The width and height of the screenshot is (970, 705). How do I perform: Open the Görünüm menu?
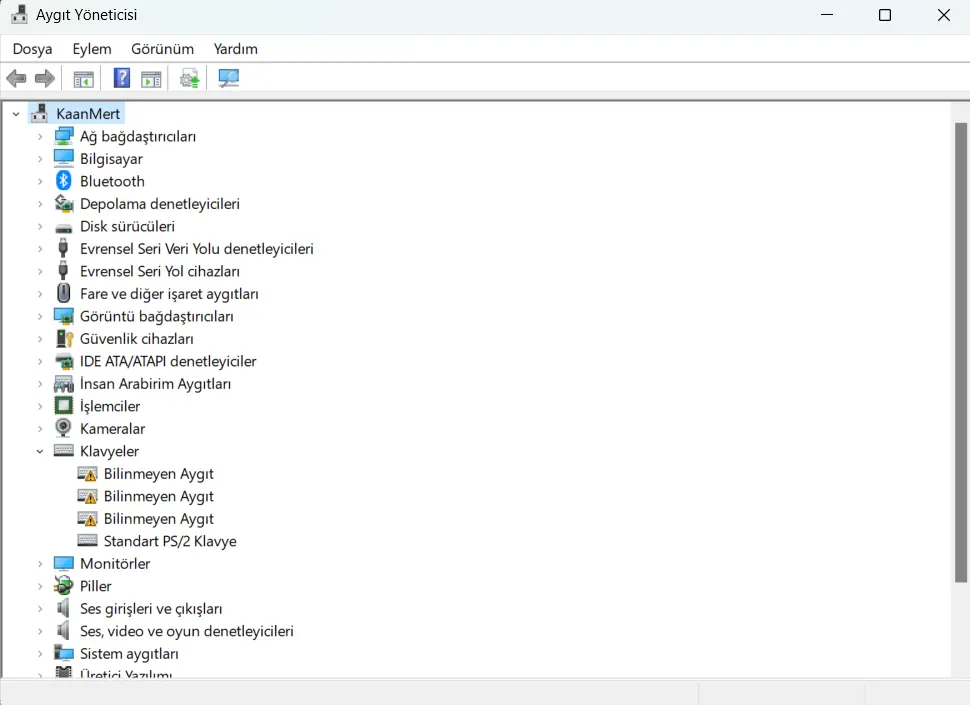click(162, 49)
